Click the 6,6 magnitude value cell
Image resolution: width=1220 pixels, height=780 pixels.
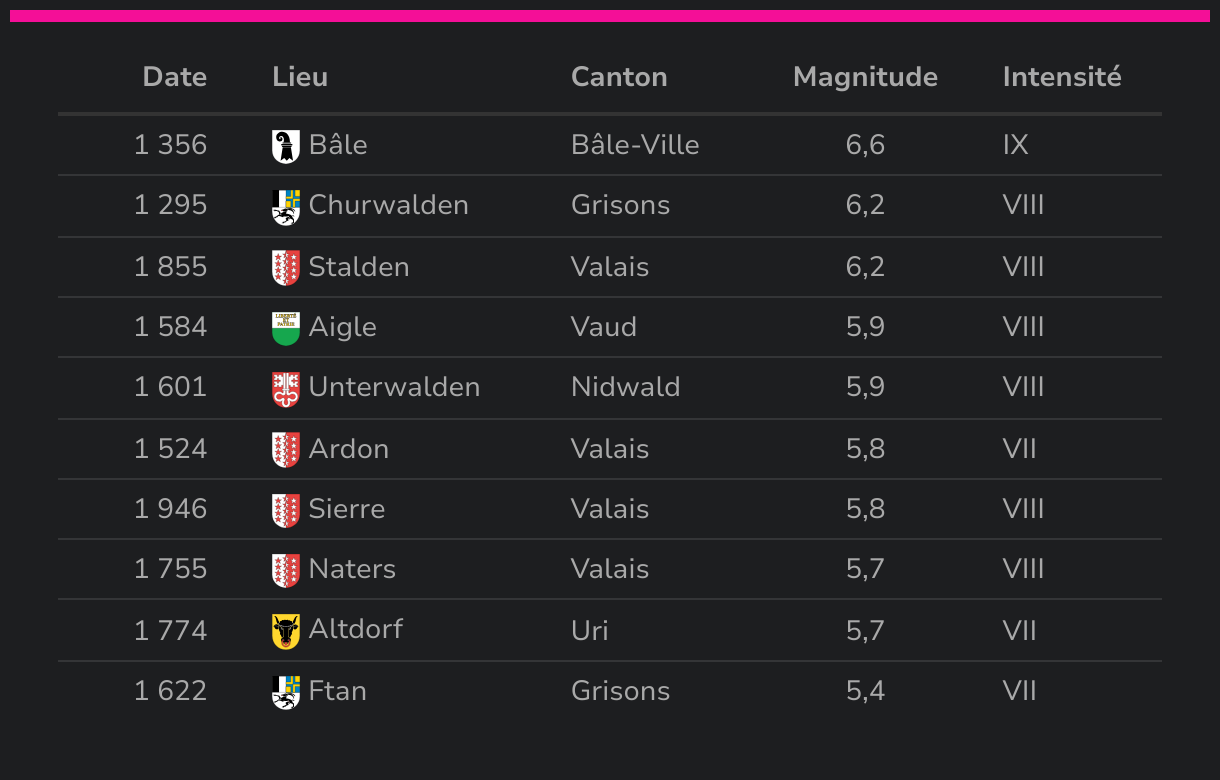click(x=865, y=145)
